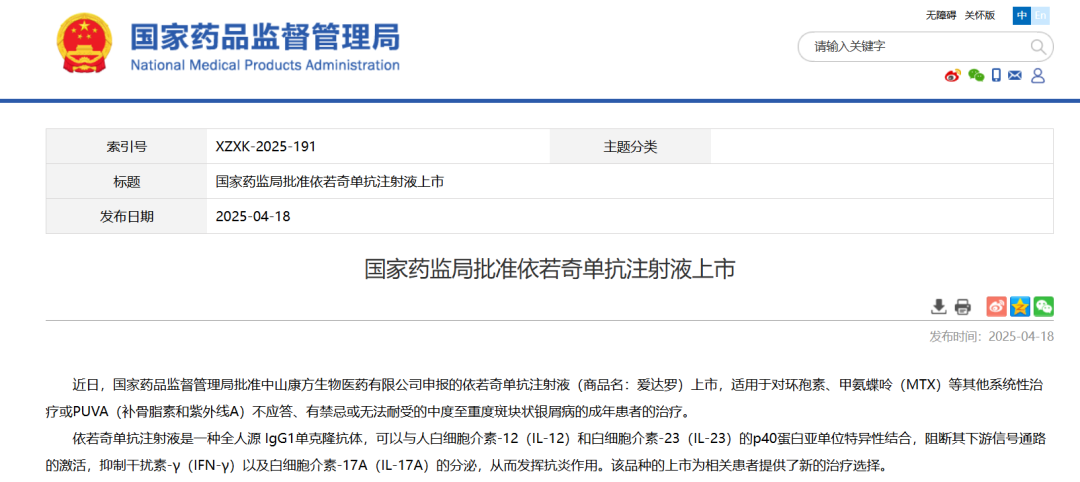This screenshot has height=482, width=1080.
Task: Open 关怀版 care version link
Action: point(980,15)
